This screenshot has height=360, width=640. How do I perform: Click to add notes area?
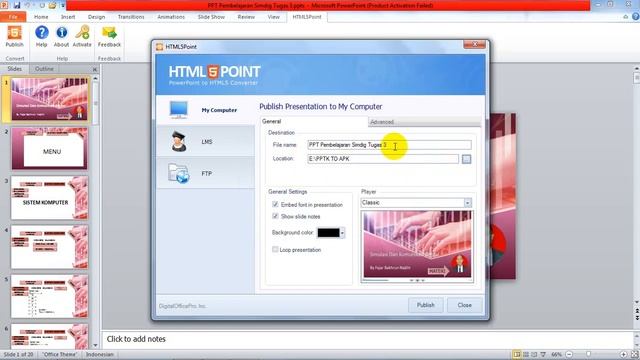point(367,339)
